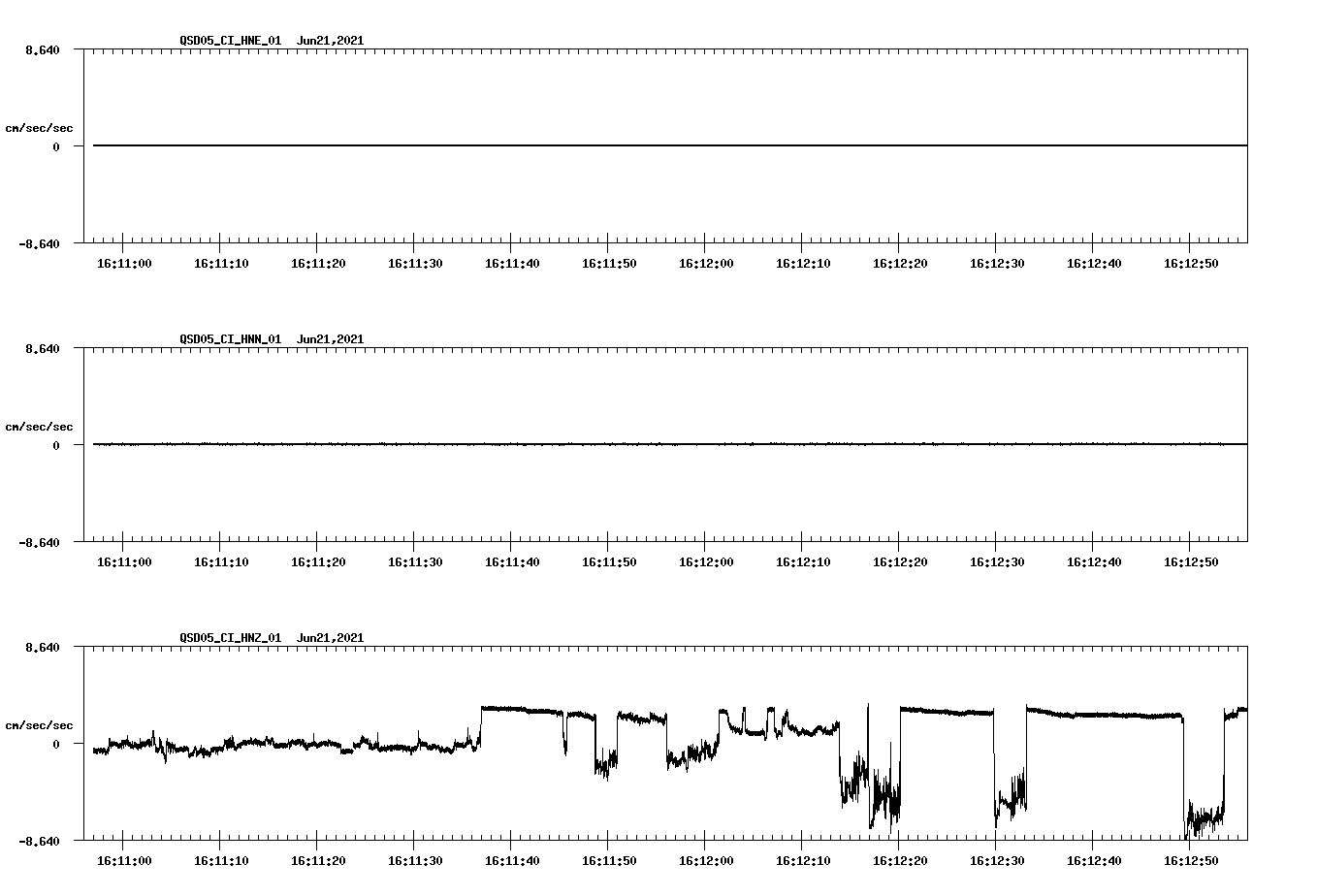Click the 16:11:50 time label under HNZ plot
This screenshot has width=1317, height=896.
point(609,861)
